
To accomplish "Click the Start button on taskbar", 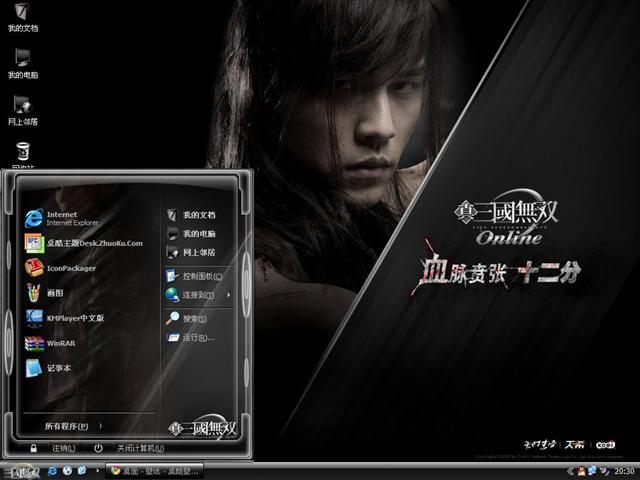I will tap(21, 471).
